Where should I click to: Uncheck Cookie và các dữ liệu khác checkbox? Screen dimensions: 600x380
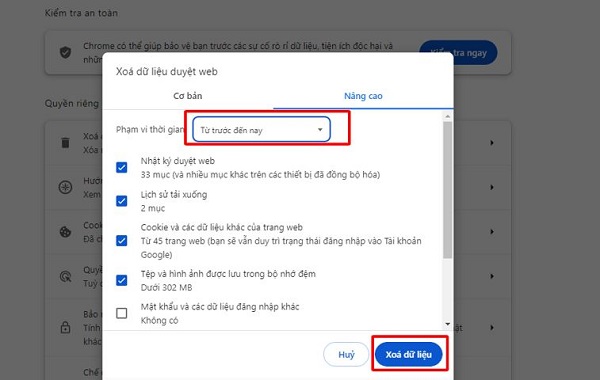pyautogui.click(x=122, y=241)
